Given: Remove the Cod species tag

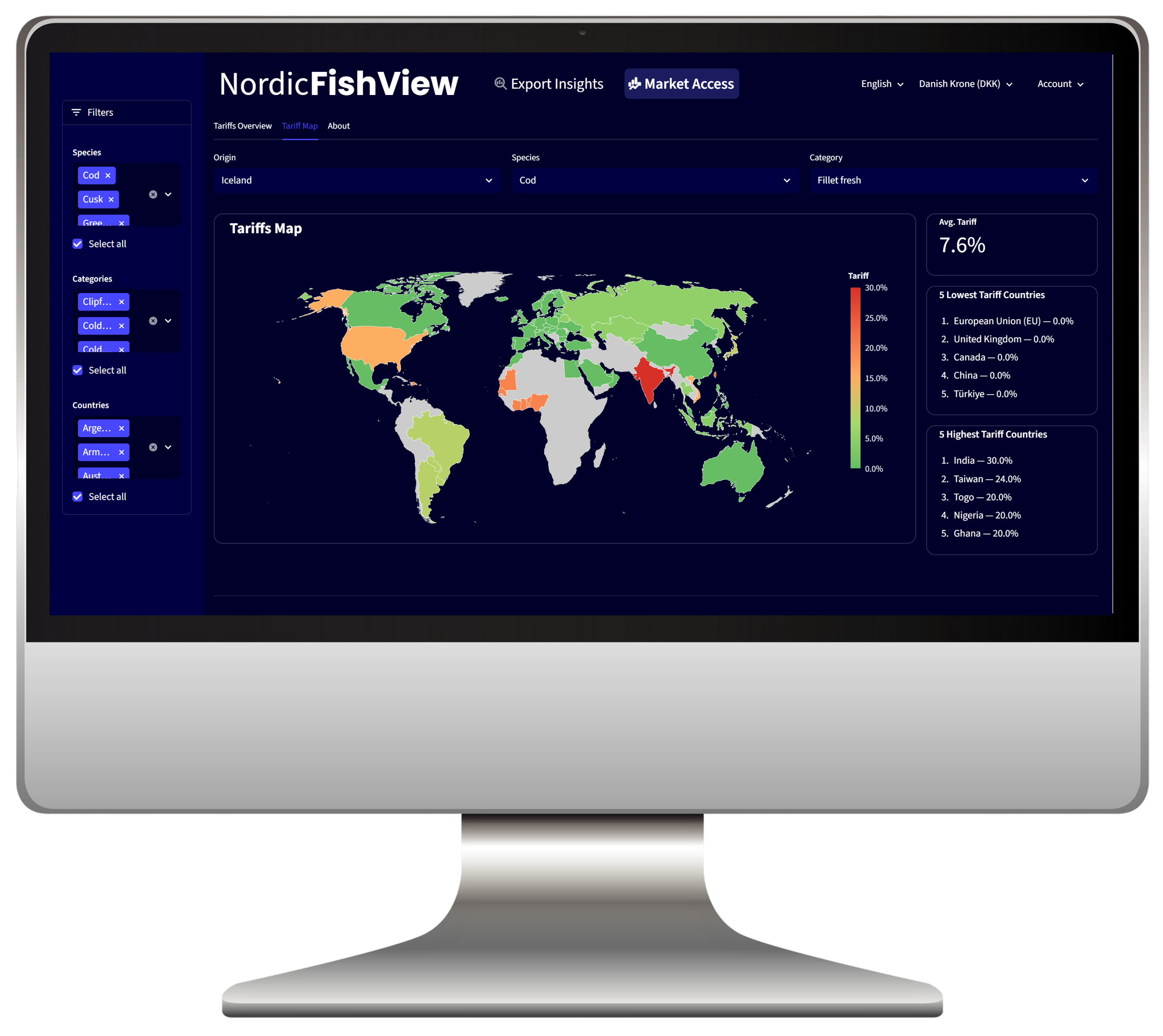Looking at the screenshot, I should (x=108, y=175).
